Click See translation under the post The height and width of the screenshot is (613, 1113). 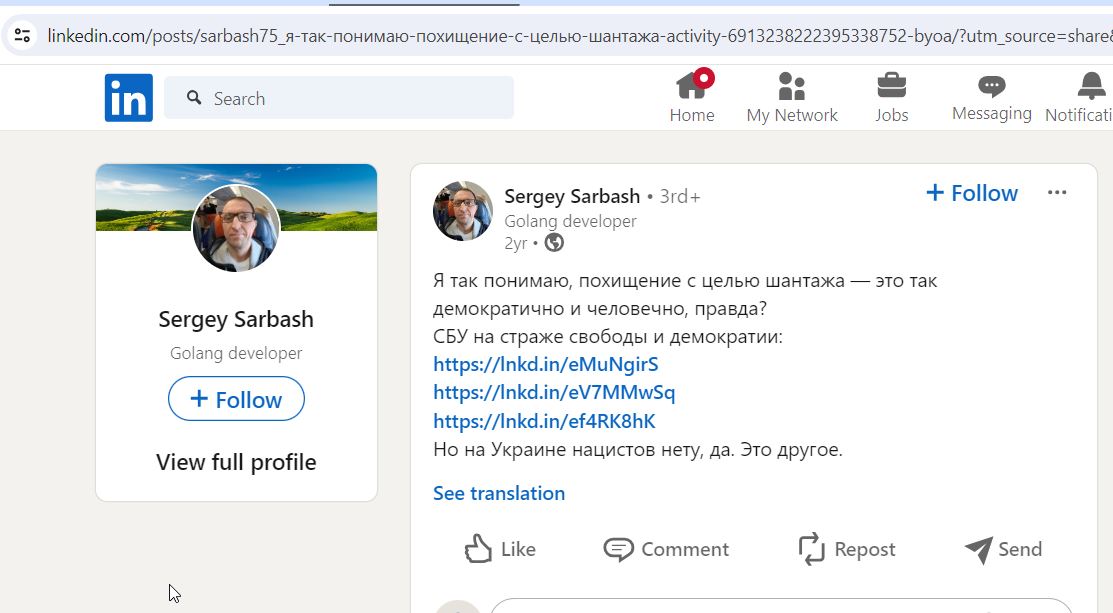(x=499, y=493)
